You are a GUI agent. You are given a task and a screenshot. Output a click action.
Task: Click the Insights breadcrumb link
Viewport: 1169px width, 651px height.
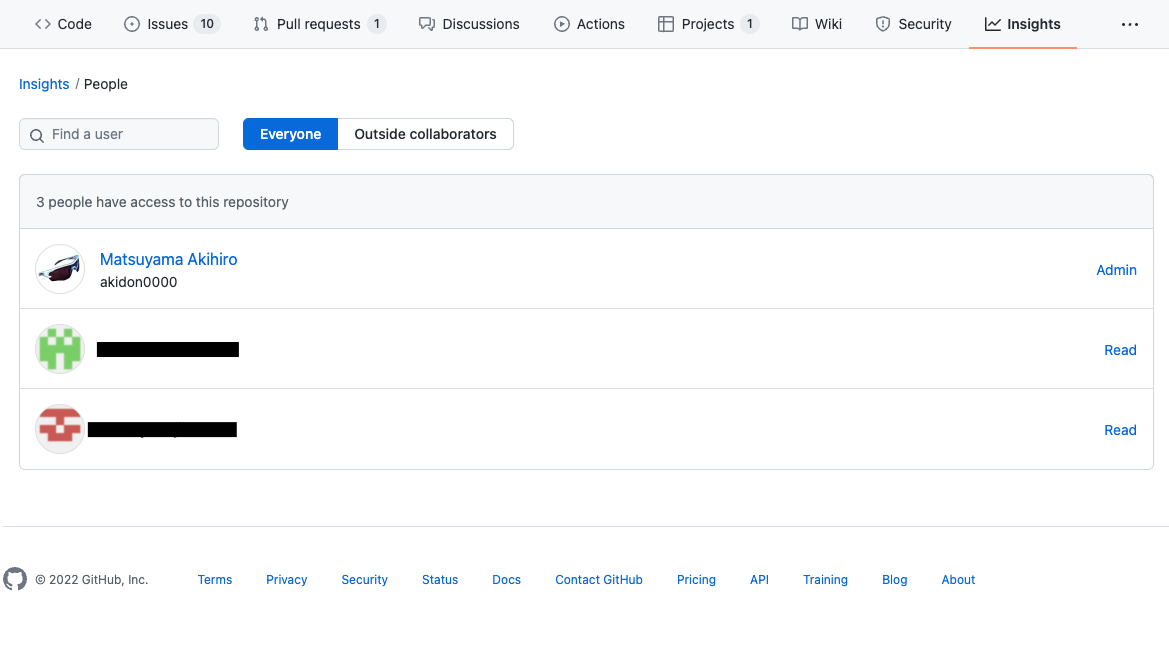pyautogui.click(x=44, y=84)
